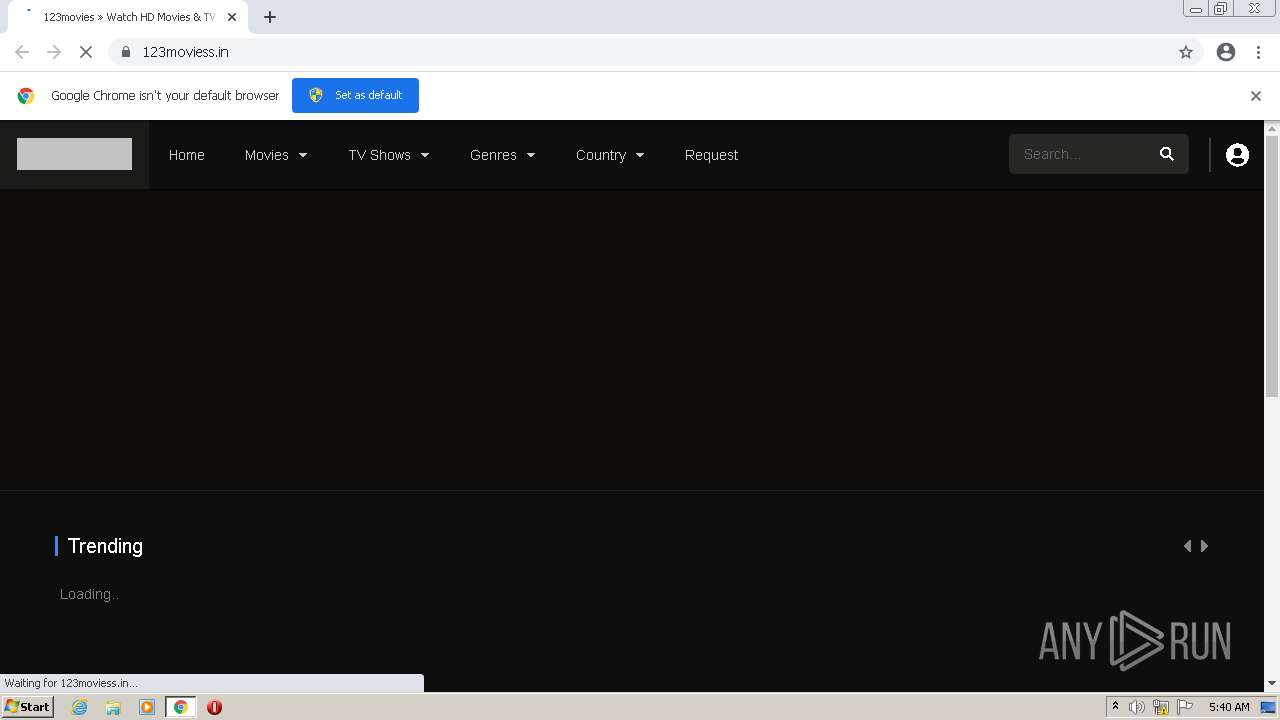Viewport: 1280px width, 720px height.
Task: Dismiss the default browser notification bar
Action: point(1256,96)
